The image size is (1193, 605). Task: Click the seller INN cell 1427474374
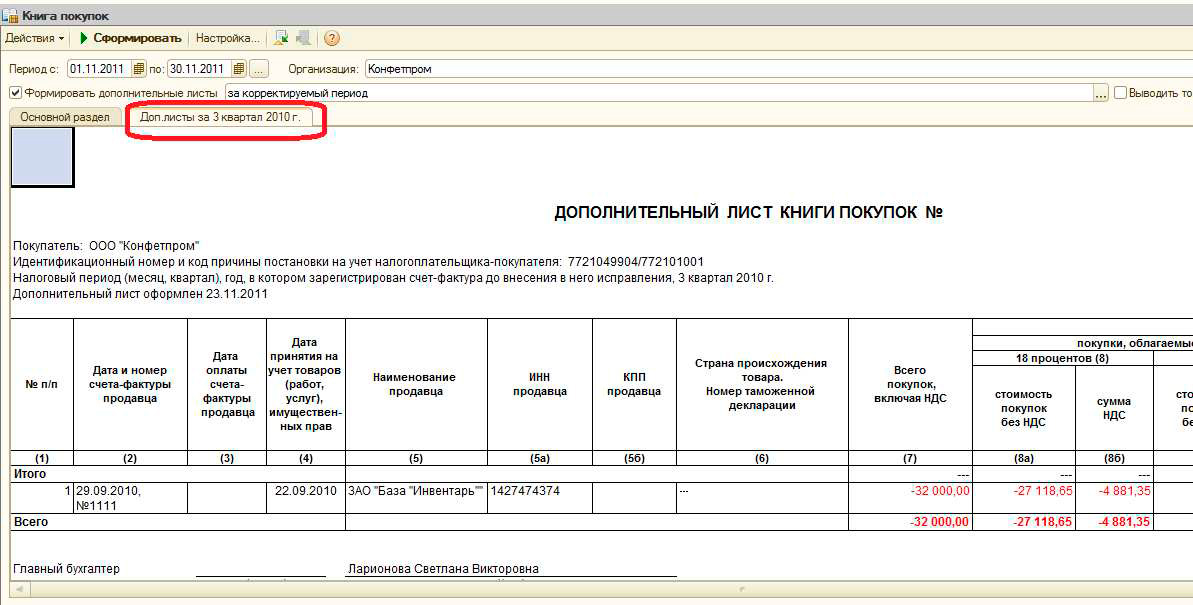(x=539, y=498)
